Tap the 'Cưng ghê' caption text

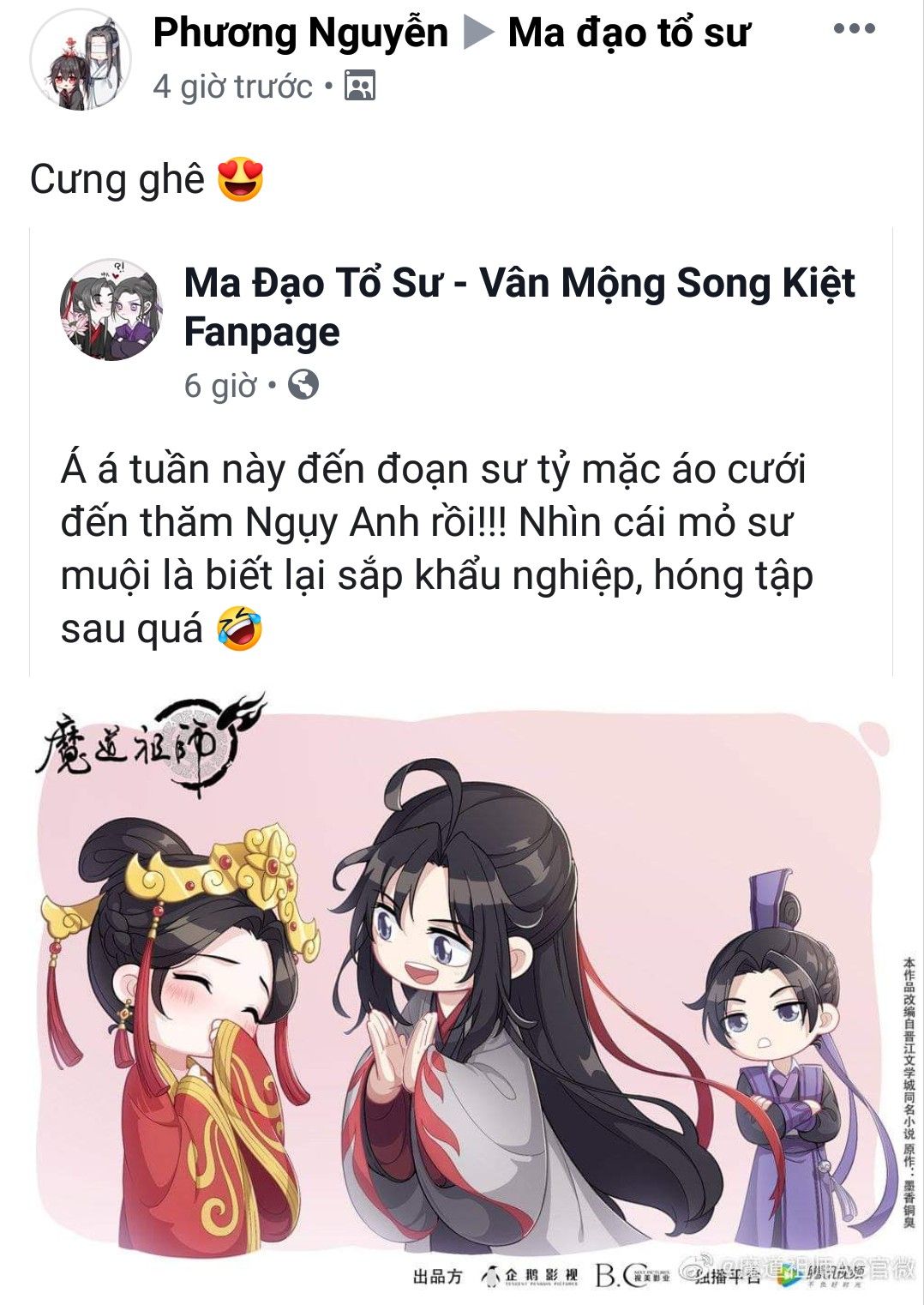(117, 180)
